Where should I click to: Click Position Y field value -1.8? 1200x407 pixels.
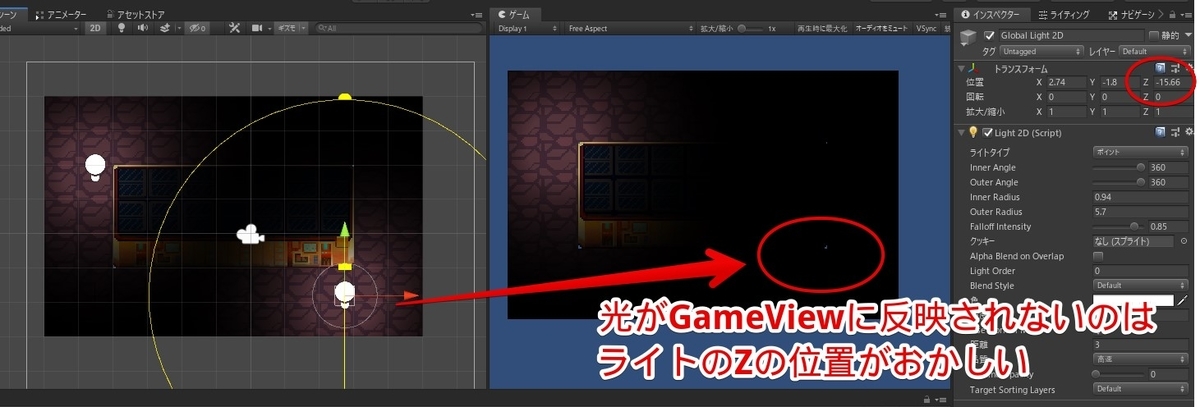1119,82
